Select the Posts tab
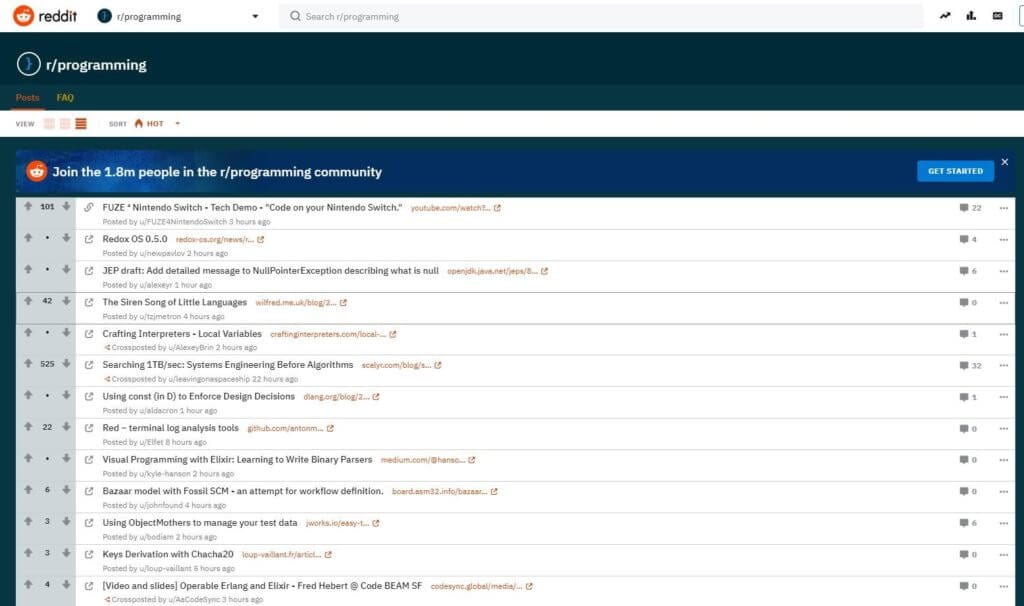 click(26, 97)
